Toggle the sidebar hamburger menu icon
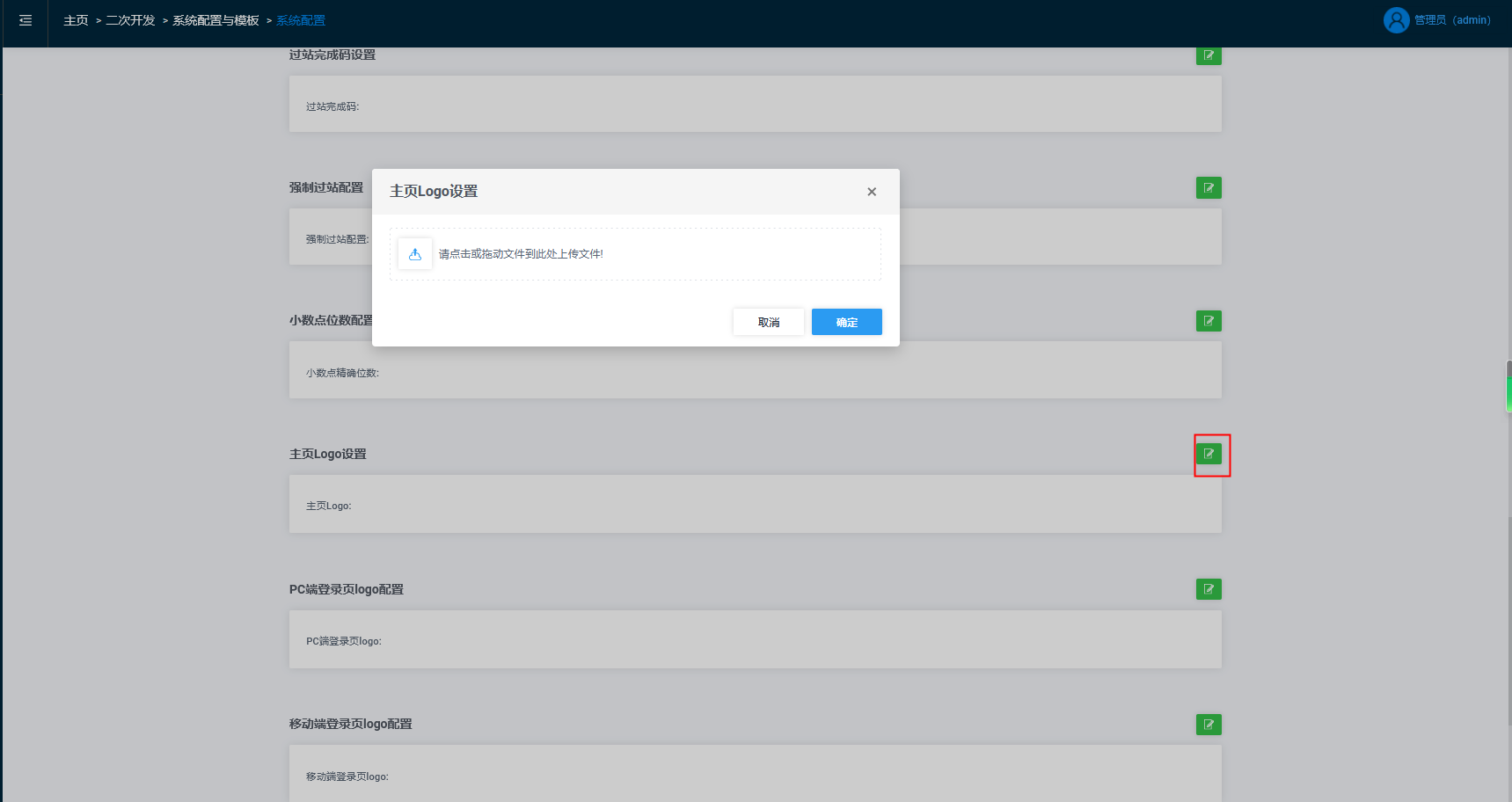 (26, 20)
